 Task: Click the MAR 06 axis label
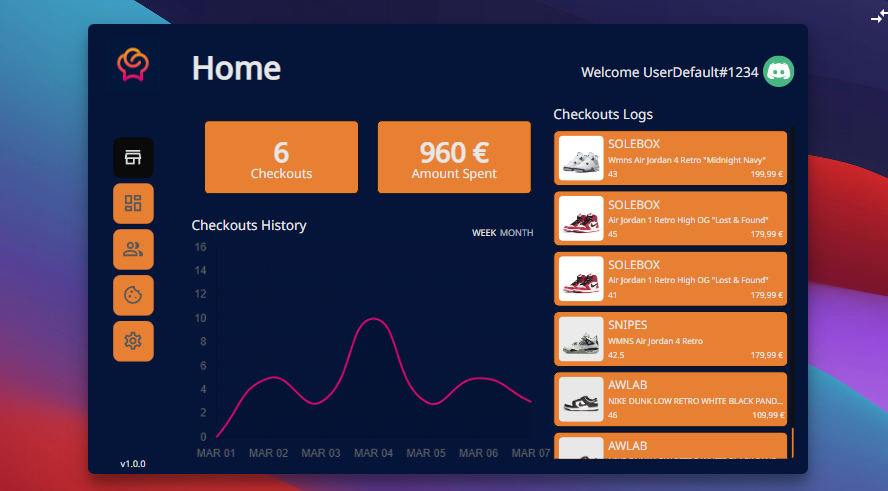tap(479, 453)
